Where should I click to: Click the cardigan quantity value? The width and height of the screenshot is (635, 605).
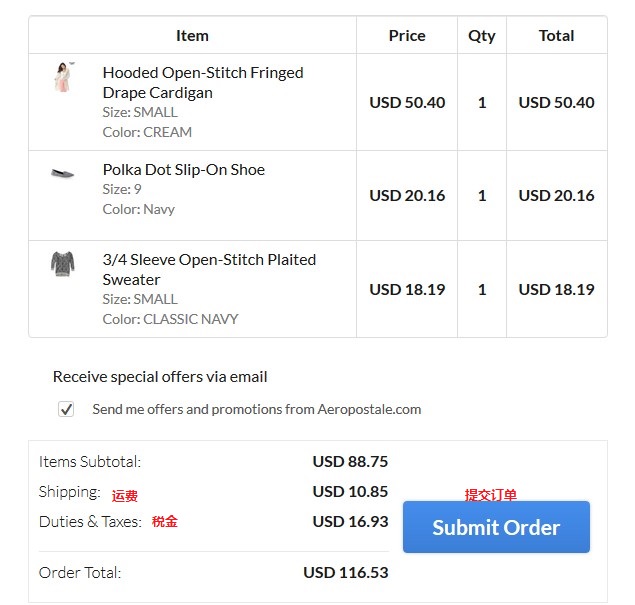(x=482, y=102)
